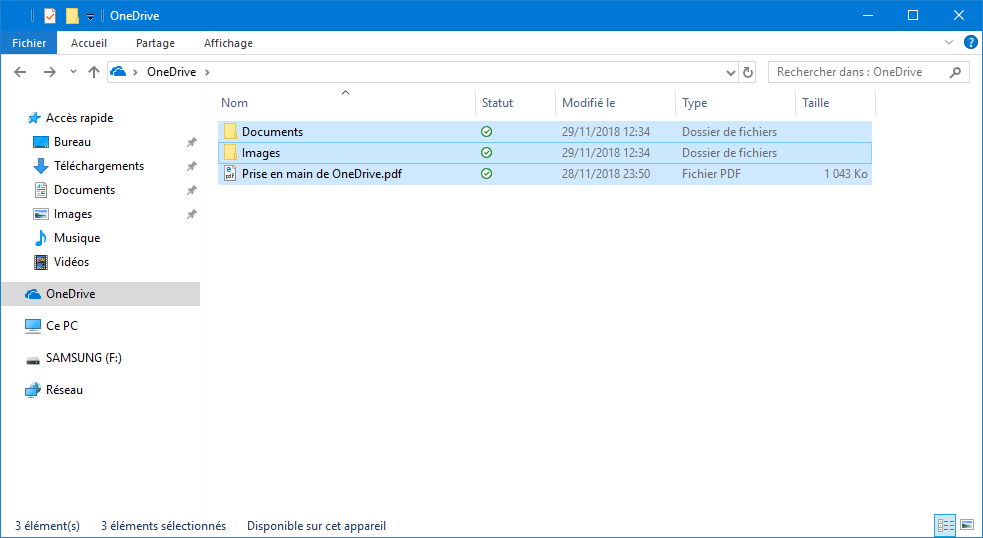Click the Fichier PDF type cell
This screenshot has height=538, width=983.
click(711, 174)
